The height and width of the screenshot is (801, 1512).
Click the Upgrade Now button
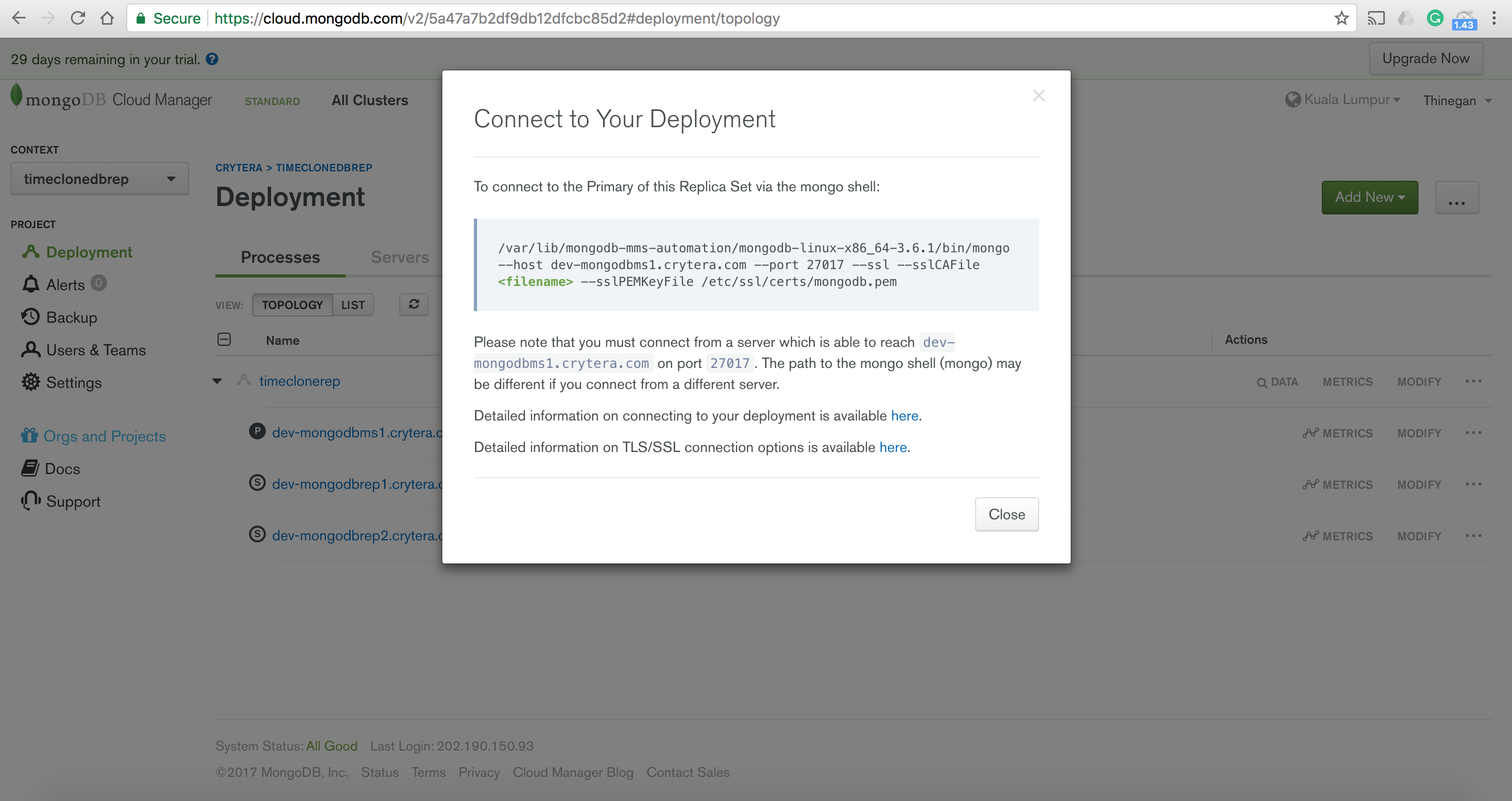(1426, 58)
